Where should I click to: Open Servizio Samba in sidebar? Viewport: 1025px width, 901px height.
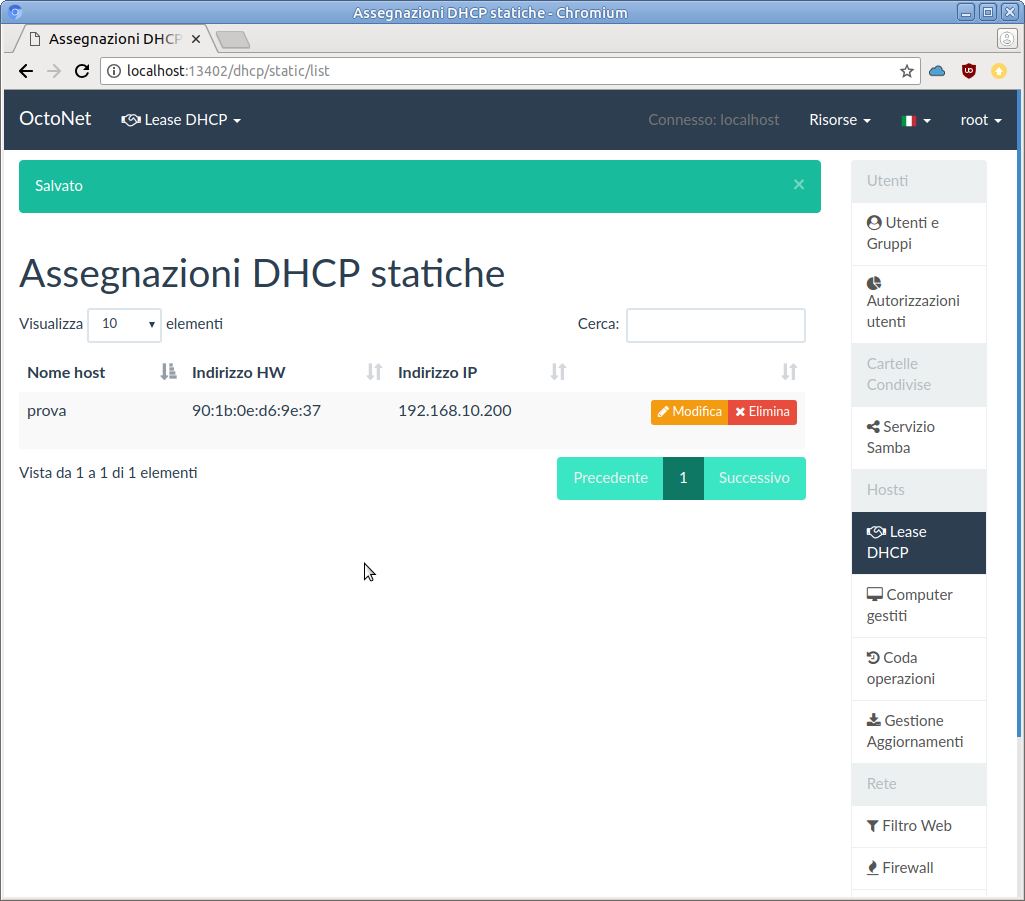tap(918, 437)
